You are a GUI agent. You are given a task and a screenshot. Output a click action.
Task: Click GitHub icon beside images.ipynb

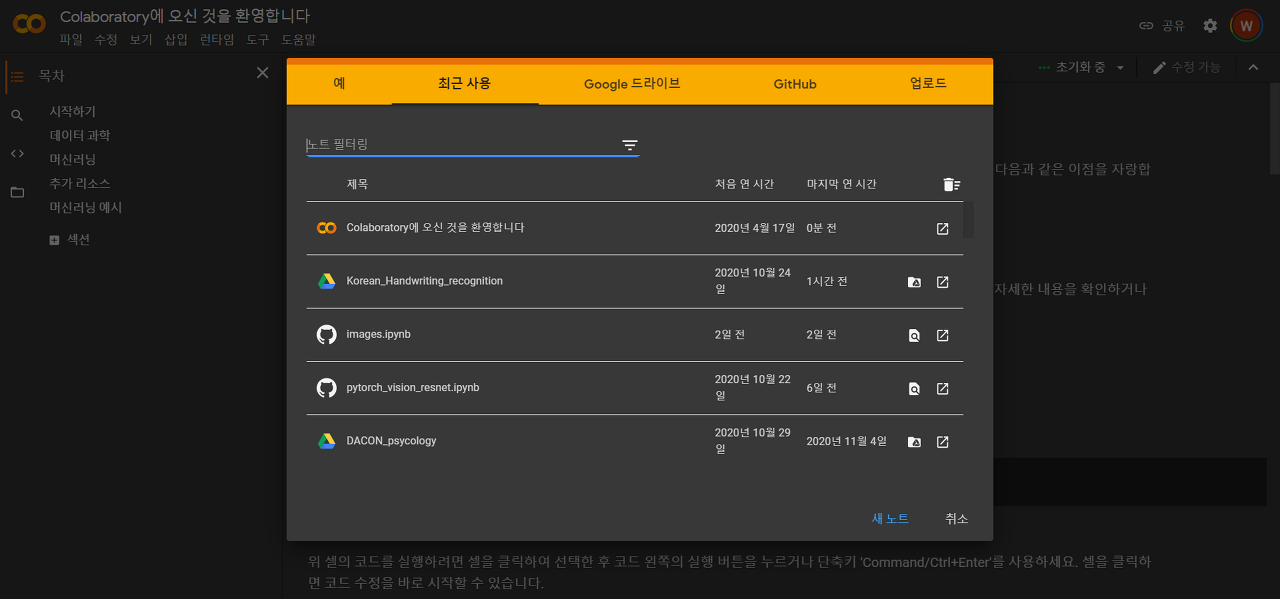[326, 334]
